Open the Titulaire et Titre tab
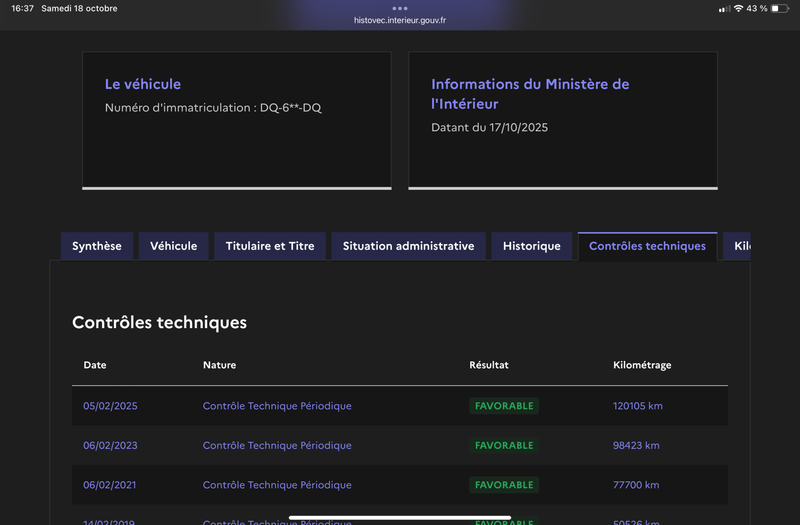 270,246
